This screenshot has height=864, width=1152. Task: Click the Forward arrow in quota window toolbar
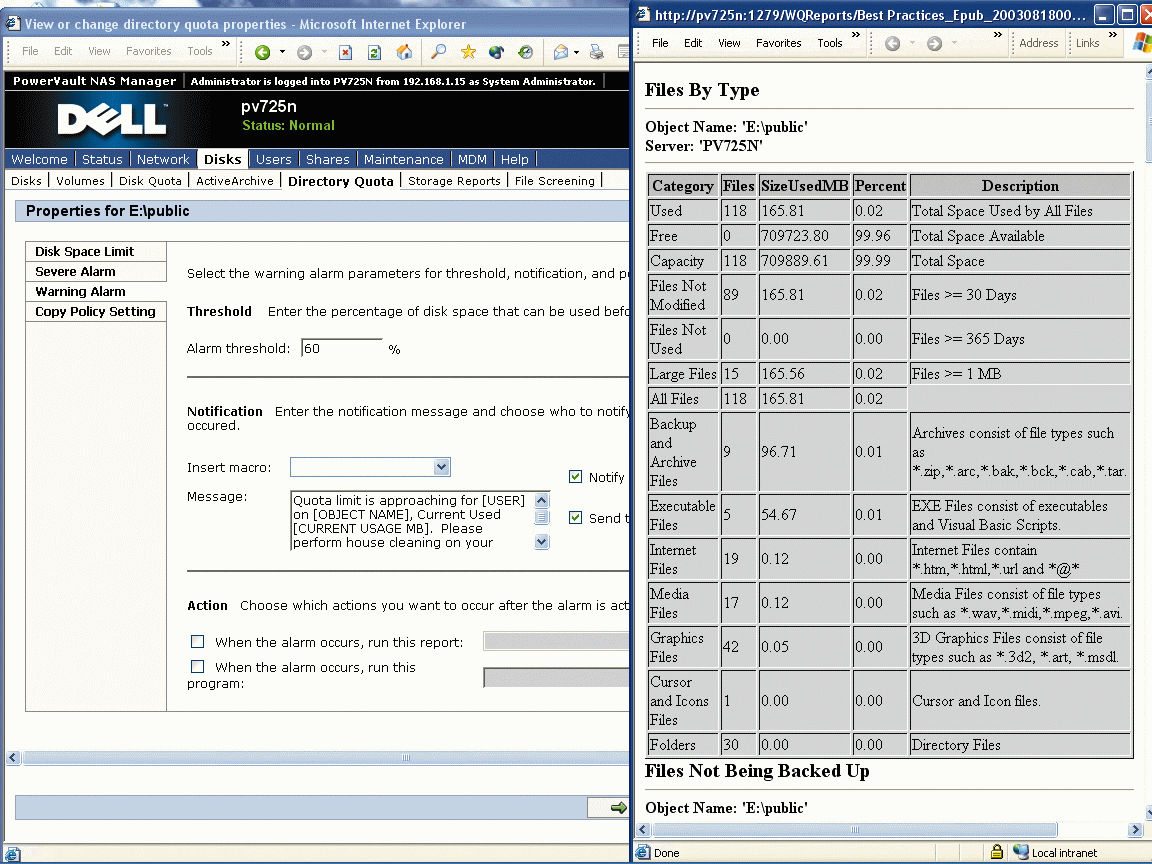(304, 52)
